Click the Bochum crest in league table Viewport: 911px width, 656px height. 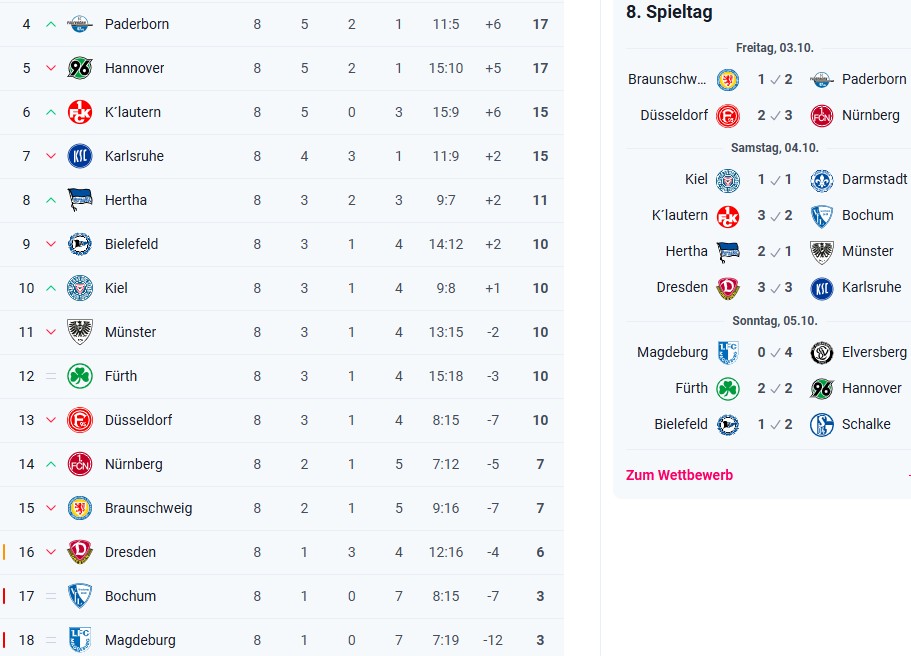(79, 596)
